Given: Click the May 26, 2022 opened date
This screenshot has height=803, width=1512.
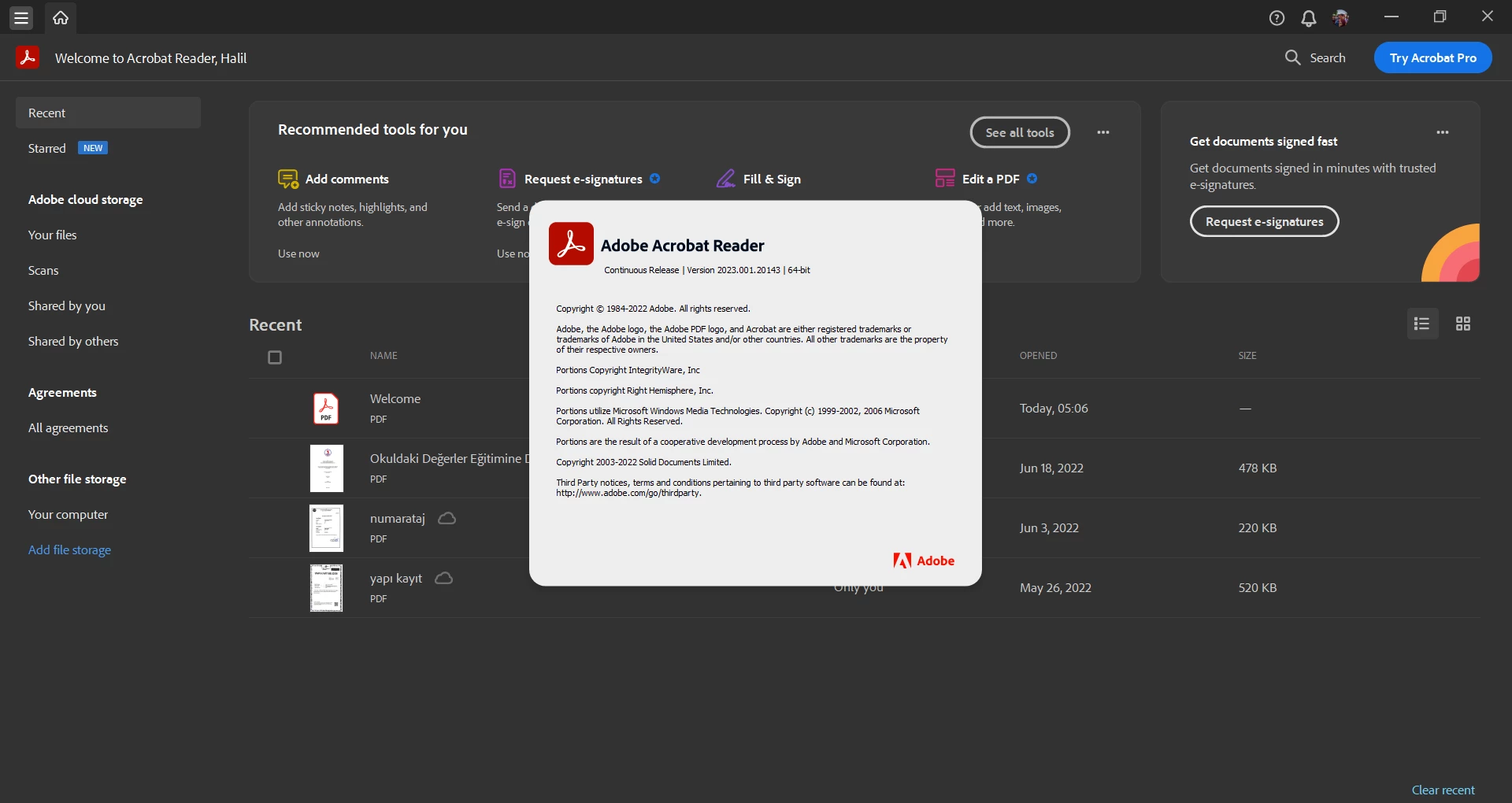Looking at the screenshot, I should tap(1055, 587).
